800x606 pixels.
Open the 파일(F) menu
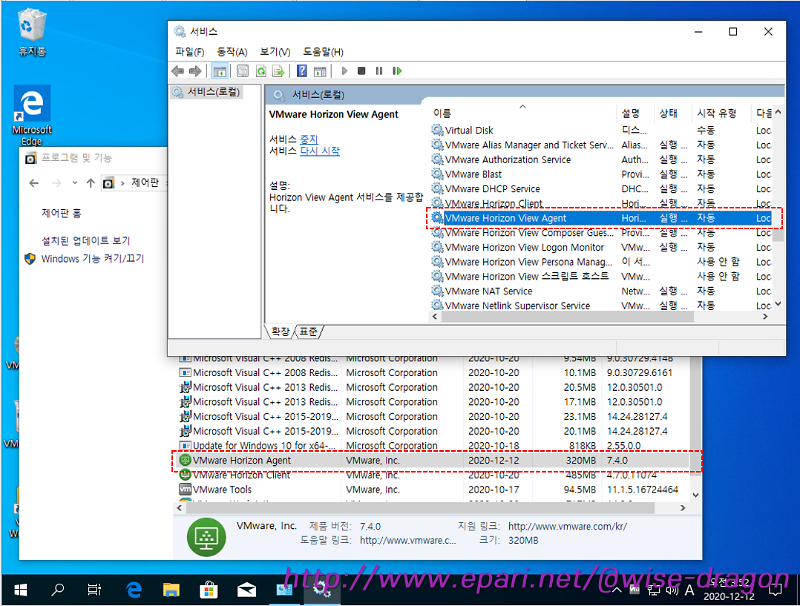pos(189,52)
